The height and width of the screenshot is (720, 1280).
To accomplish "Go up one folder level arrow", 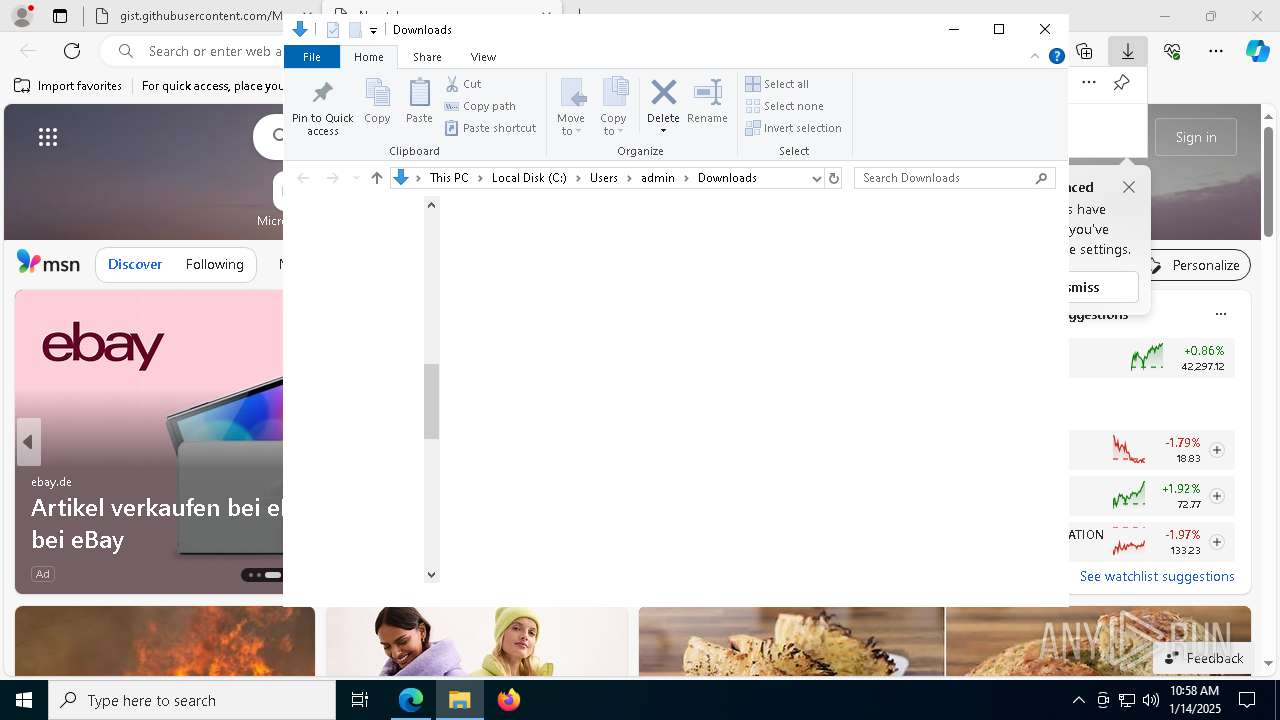I will pyautogui.click(x=376, y=178).
